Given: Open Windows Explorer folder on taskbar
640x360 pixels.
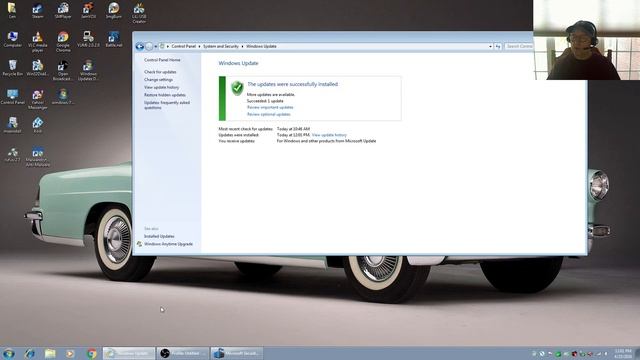Looking at the screenshot, I should pyautogui.click(x=50, y=353).
